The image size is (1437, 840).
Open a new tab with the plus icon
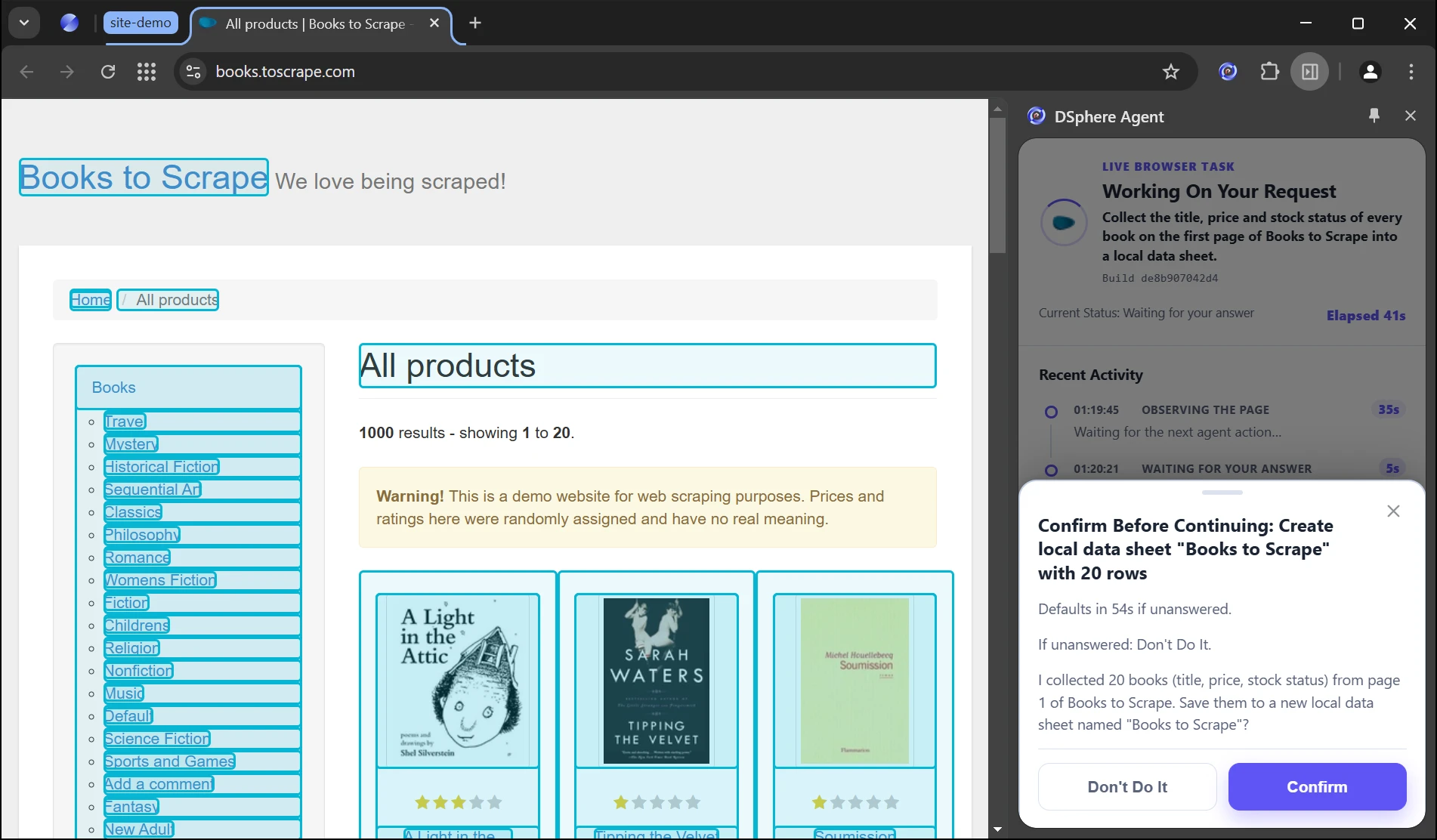click(475, 23)
